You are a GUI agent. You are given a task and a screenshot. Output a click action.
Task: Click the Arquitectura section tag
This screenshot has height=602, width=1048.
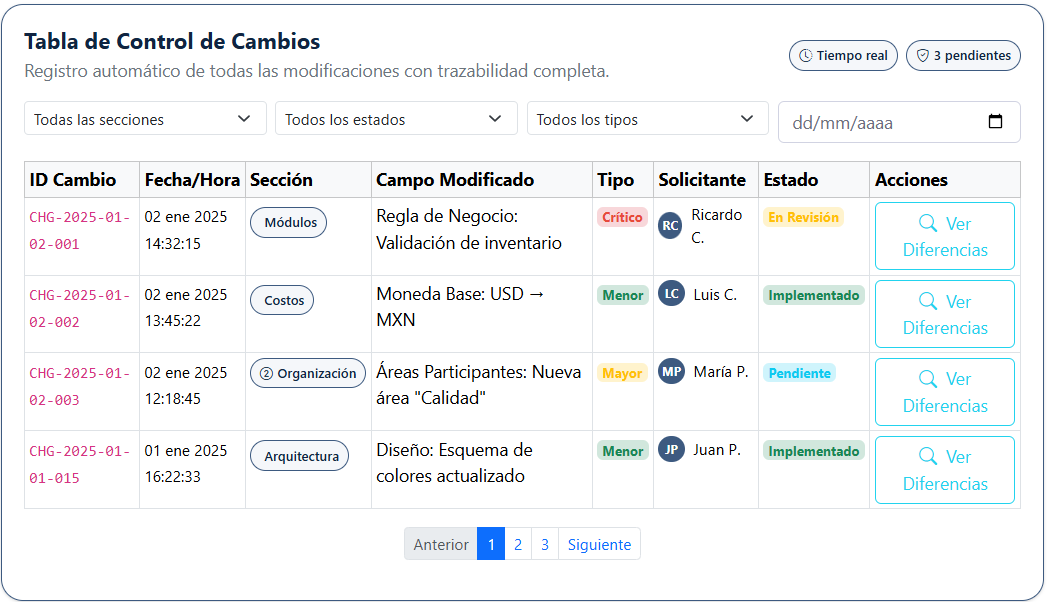(299, 456)
